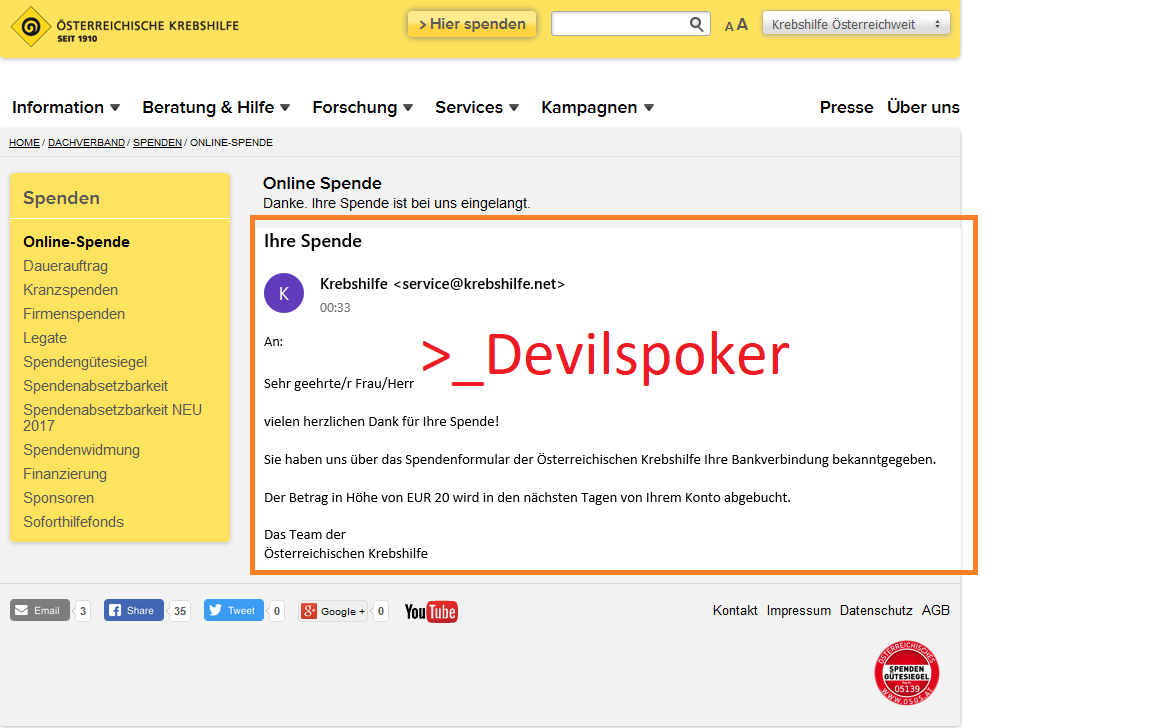This screenshot has width=1164, height=728.
Task: Expand the Kampagnen menu
Action: [x=598, y=107]
